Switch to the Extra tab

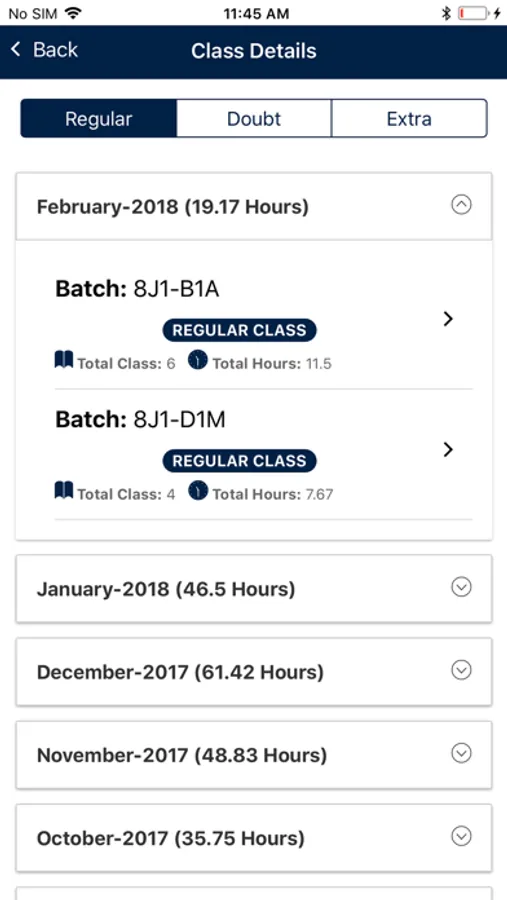(x=409, y=119)
